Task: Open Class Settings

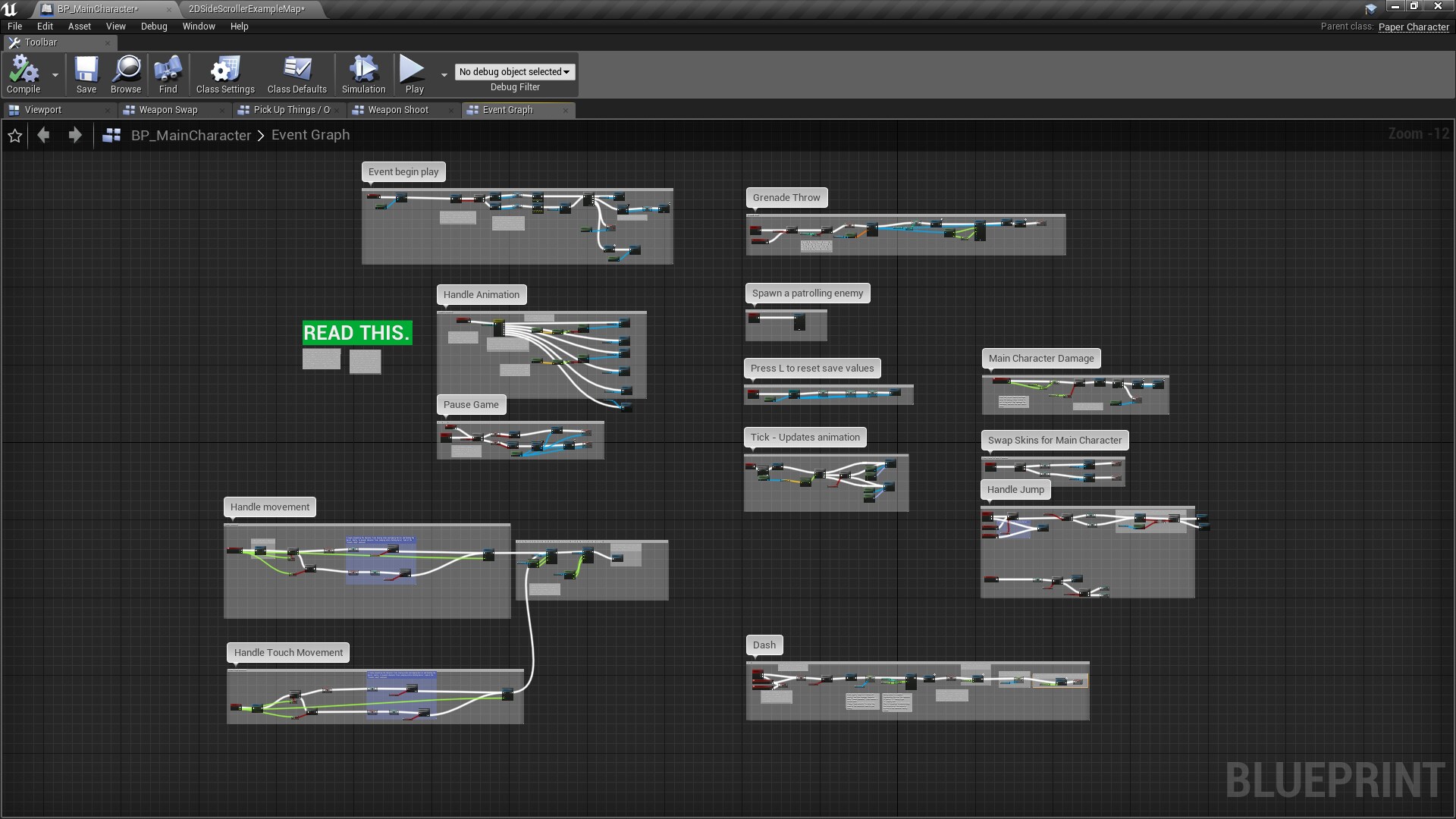Action: point(224,74)
